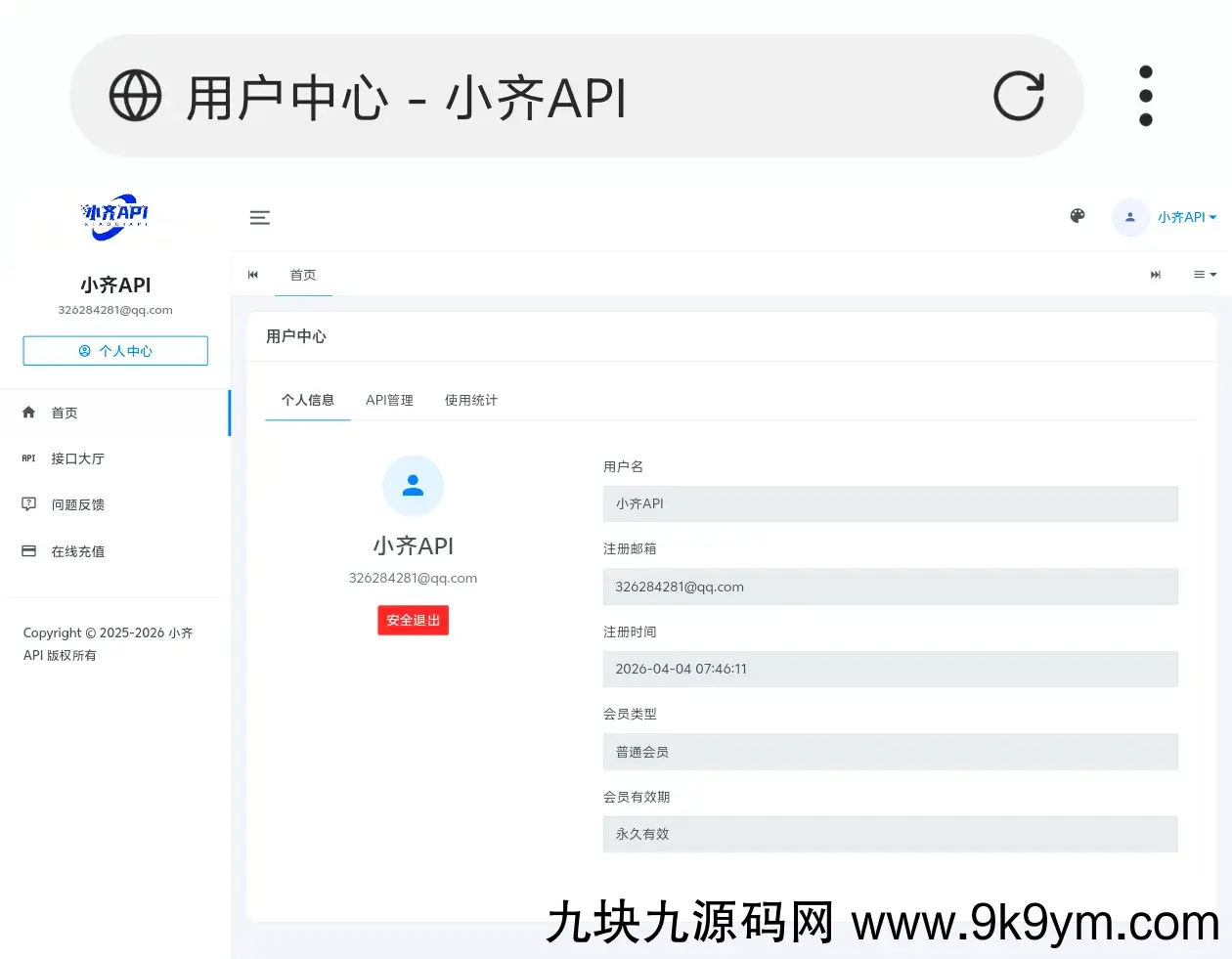Viewport: 1232px width, 959px height.
Task: Select the 首页 page tab
Action: [x=303, y=275]
